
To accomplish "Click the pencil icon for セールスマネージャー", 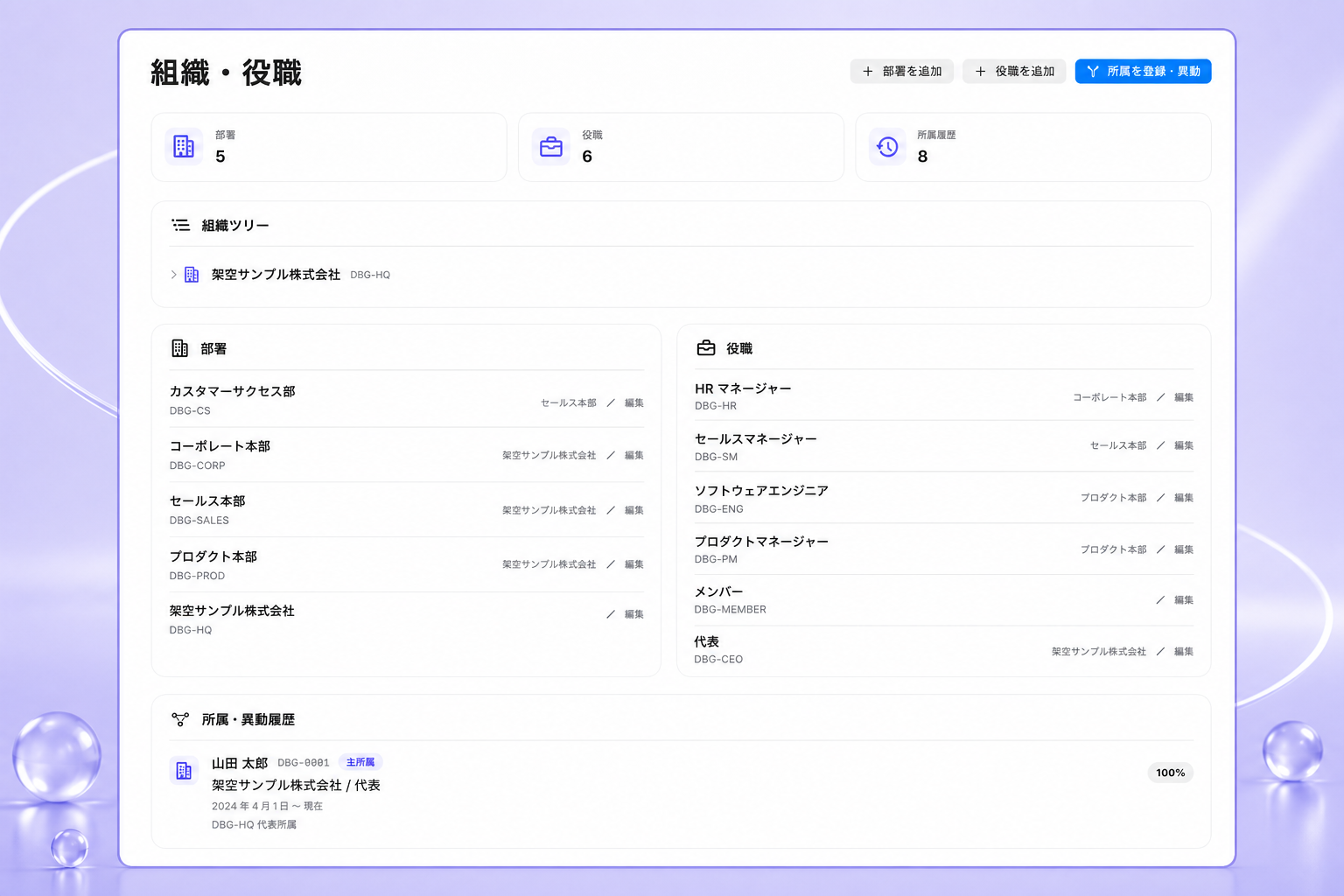I will [1160, 445].
